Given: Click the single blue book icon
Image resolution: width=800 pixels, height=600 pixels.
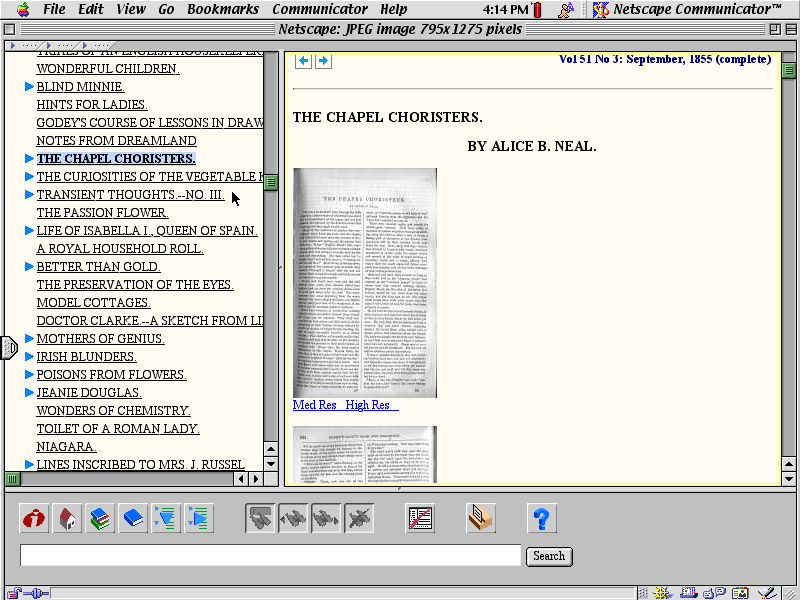Looking at the screenshot, I should (x=133, y=518).
